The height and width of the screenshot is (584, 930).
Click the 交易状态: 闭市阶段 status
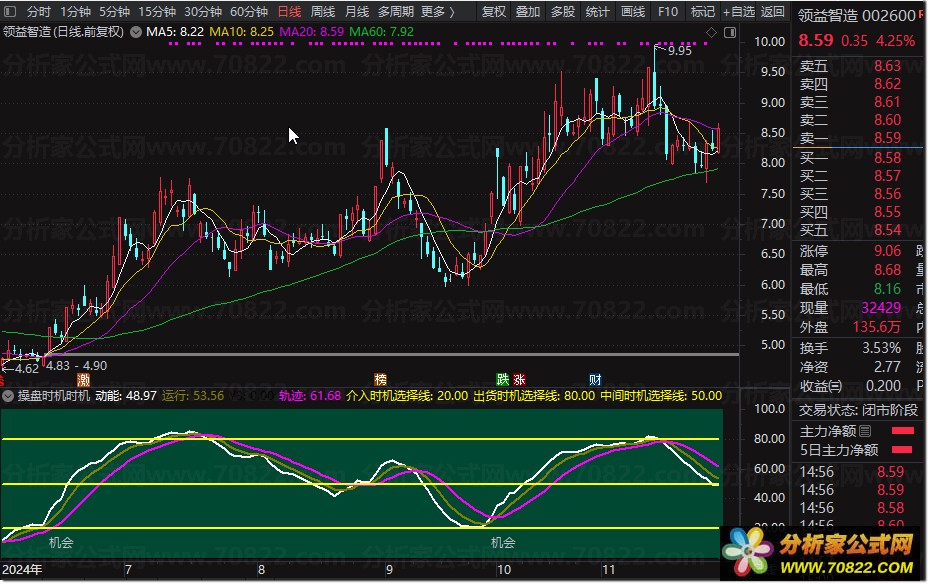[858, 410]
